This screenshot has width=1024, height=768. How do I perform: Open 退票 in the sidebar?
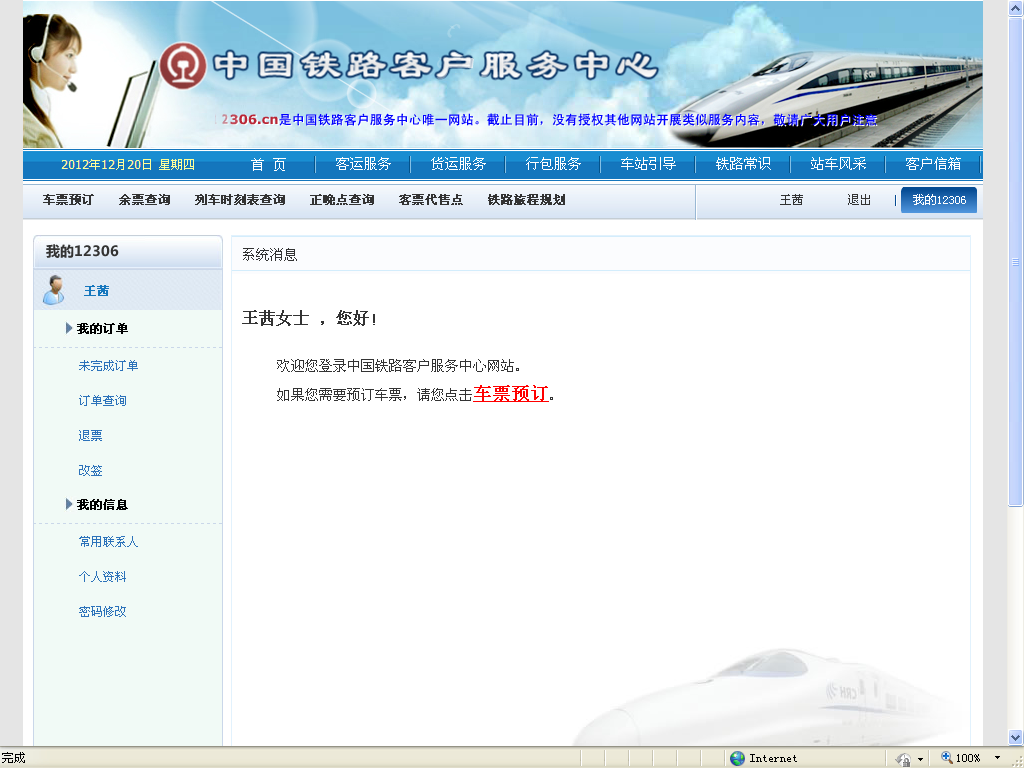tap(90, 436)
